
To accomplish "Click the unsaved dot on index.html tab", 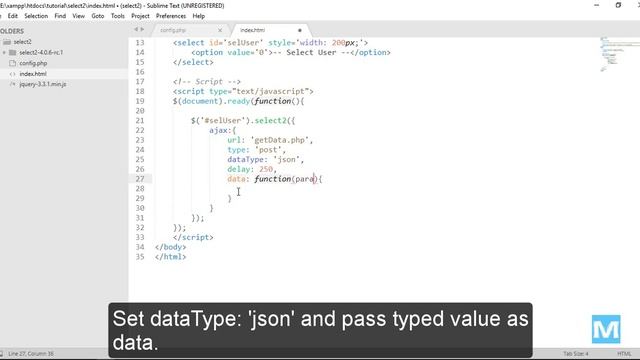I will tap(300, 30).
